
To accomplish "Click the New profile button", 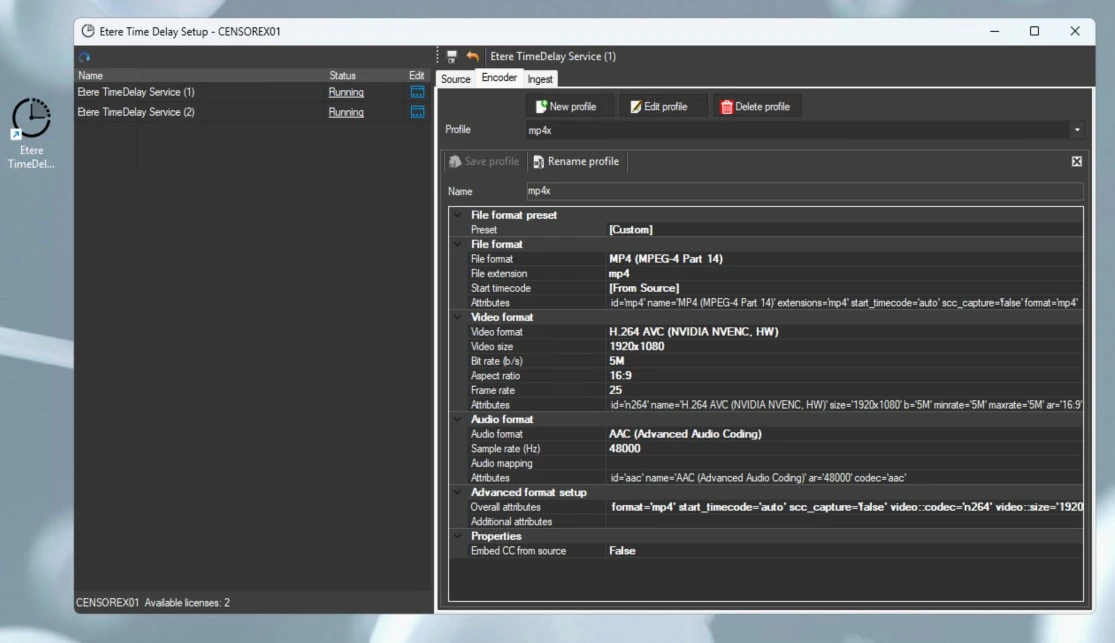I will click(570, 107).
